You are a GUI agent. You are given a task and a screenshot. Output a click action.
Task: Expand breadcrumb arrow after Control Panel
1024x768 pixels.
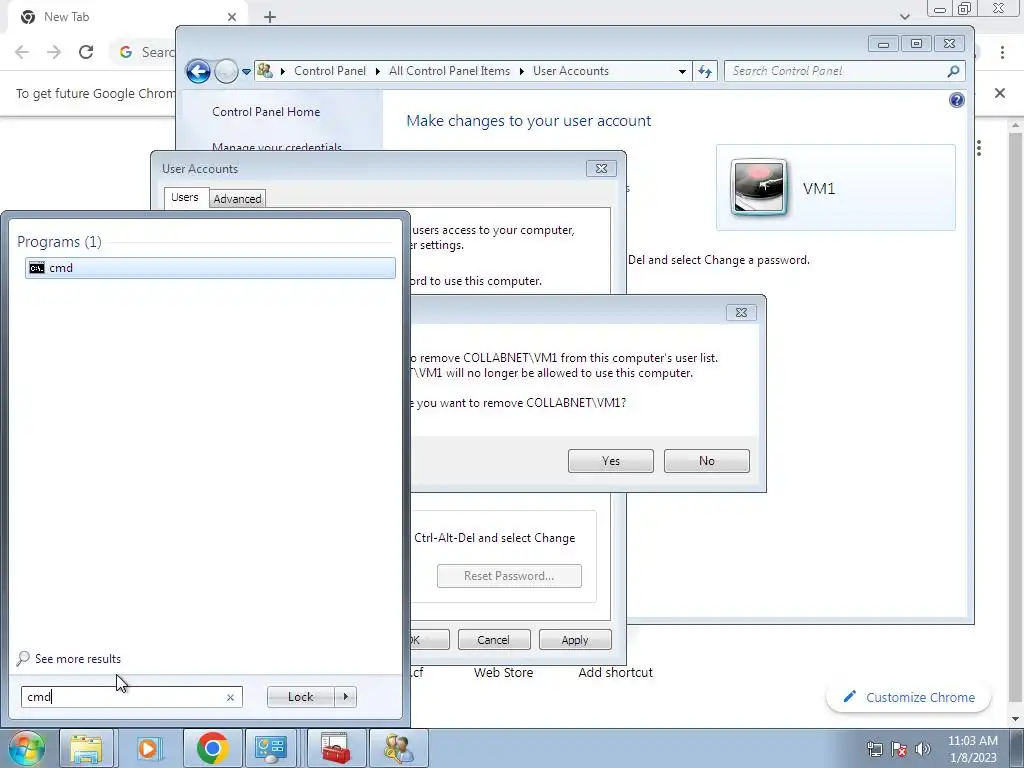(377, 71)
